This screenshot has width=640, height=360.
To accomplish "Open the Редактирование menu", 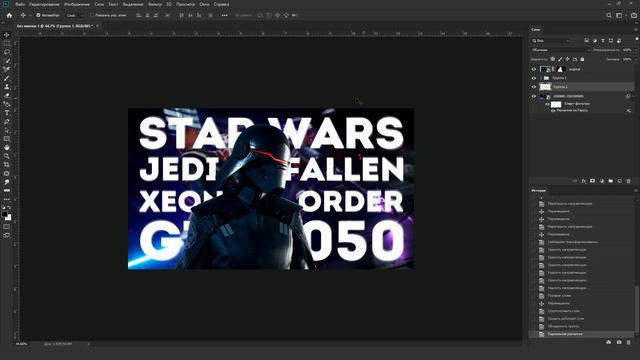I will click(x=44, y=4).
